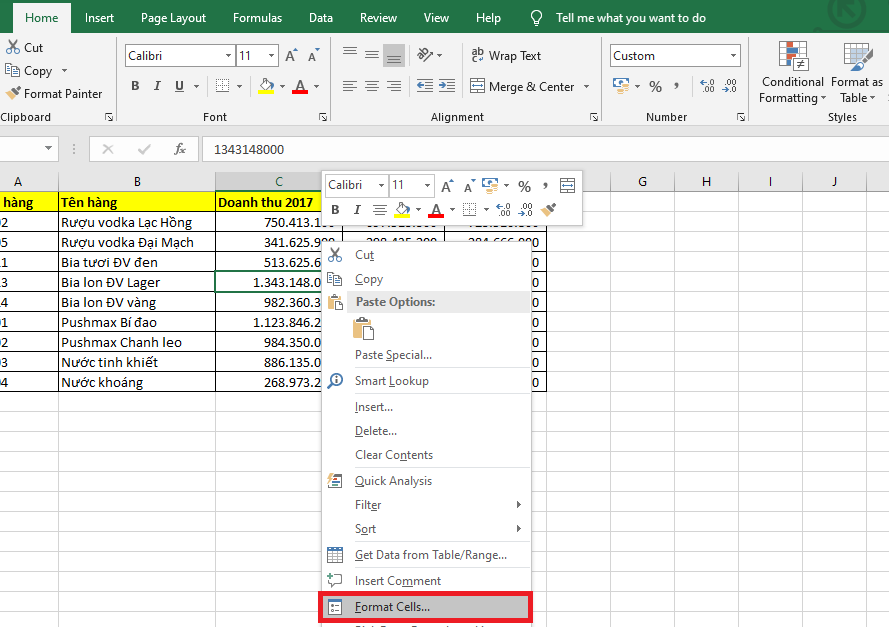Click the yellow Fill Color swatch in ribbon
The height and width of the screenshot is (627, 889).
[265, 87]
